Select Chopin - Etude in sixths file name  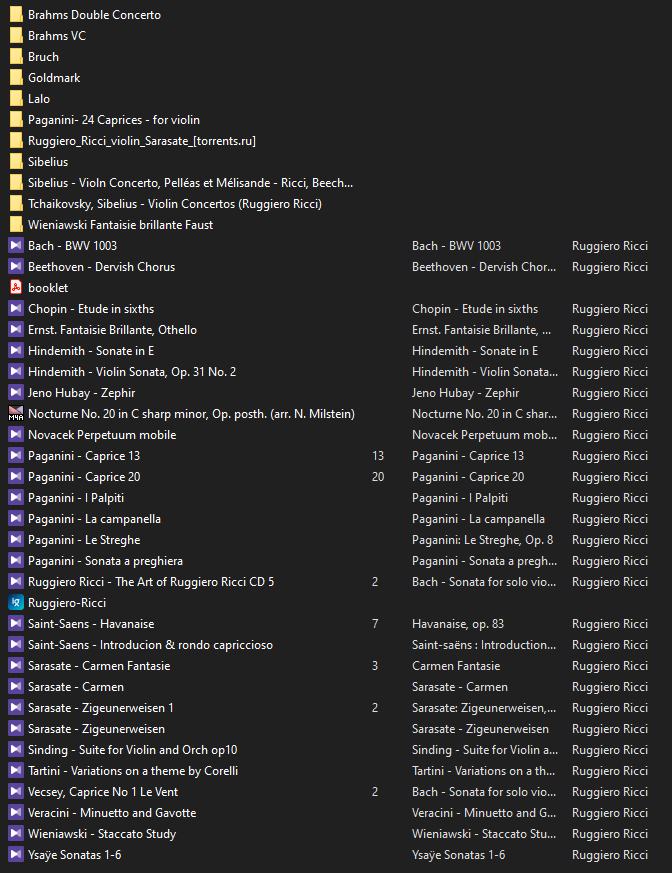point(91,309)
